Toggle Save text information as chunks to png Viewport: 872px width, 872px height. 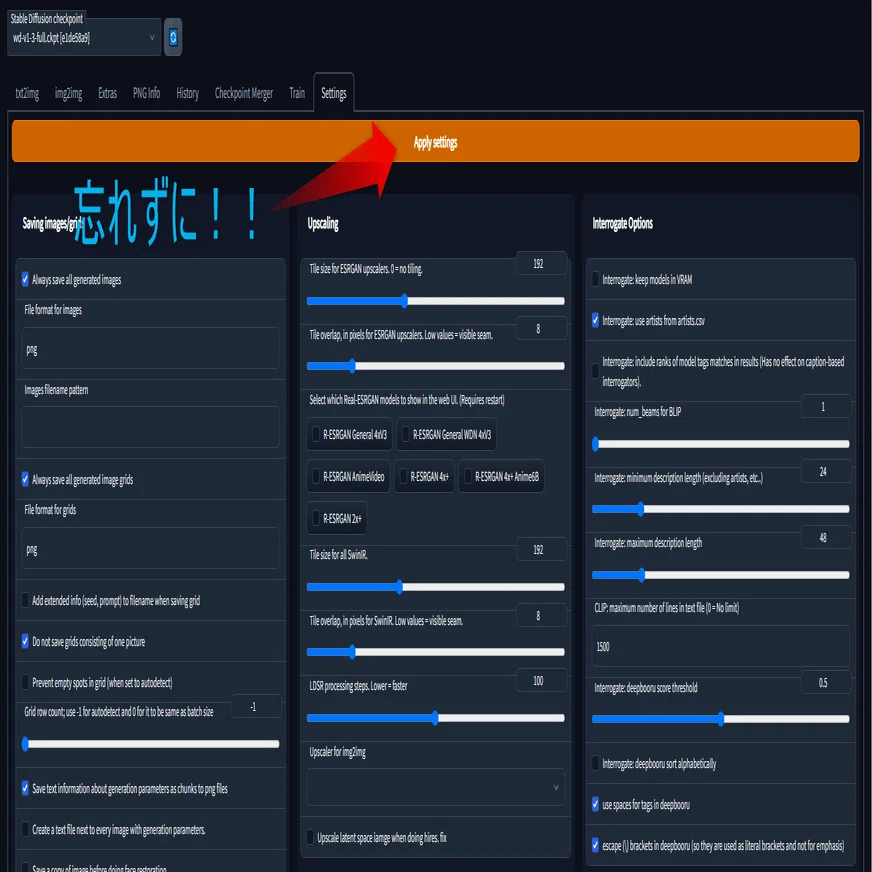pos(25,788)
